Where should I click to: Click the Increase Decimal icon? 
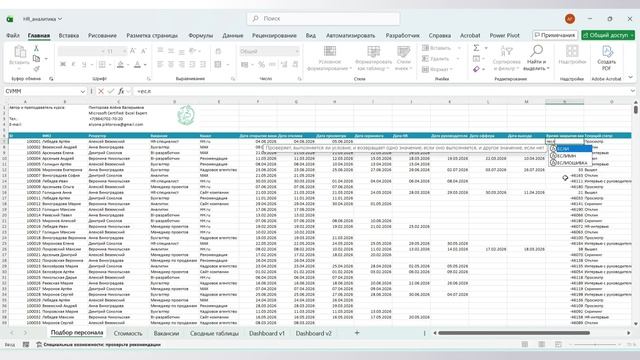coord(284,64)
